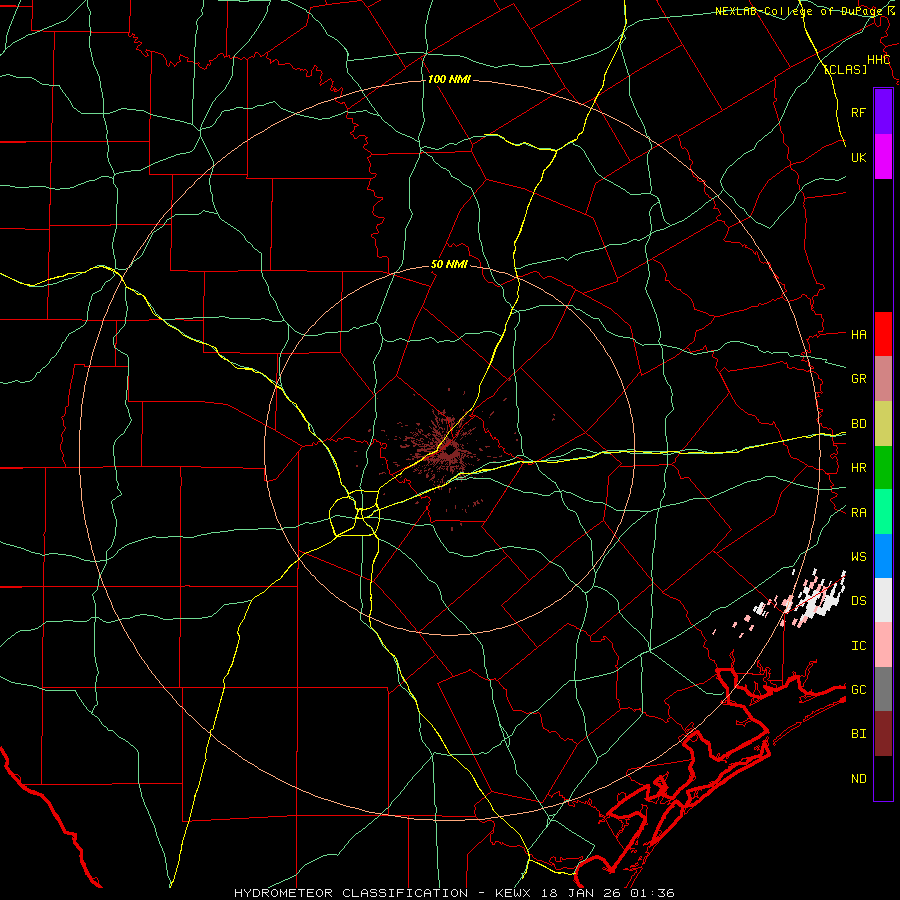Click the HYDROMETEOR CLASSIFICATION title text

pos(351,893)
